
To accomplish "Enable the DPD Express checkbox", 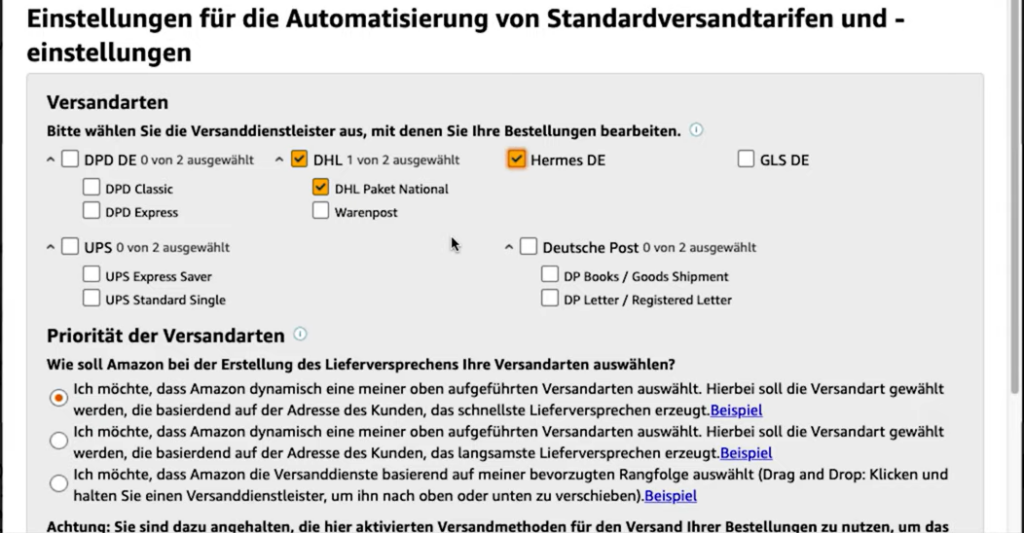I will [x=91, y=210].
